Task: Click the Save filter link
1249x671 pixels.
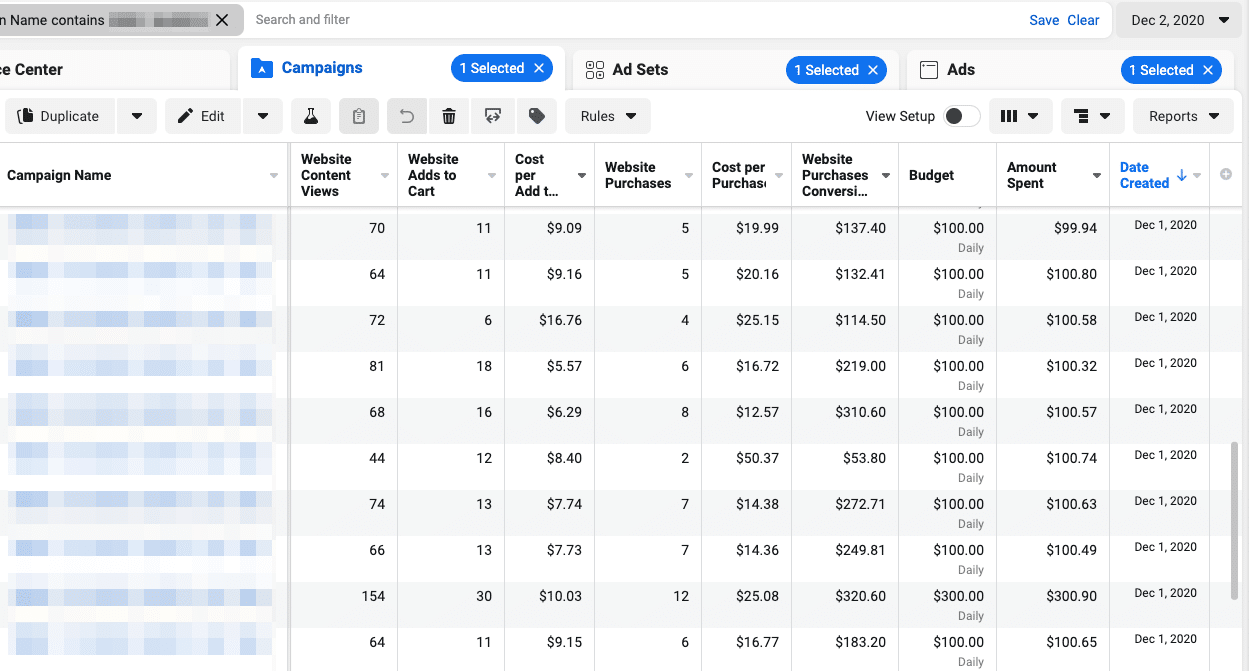Action: click(1044, 20)
